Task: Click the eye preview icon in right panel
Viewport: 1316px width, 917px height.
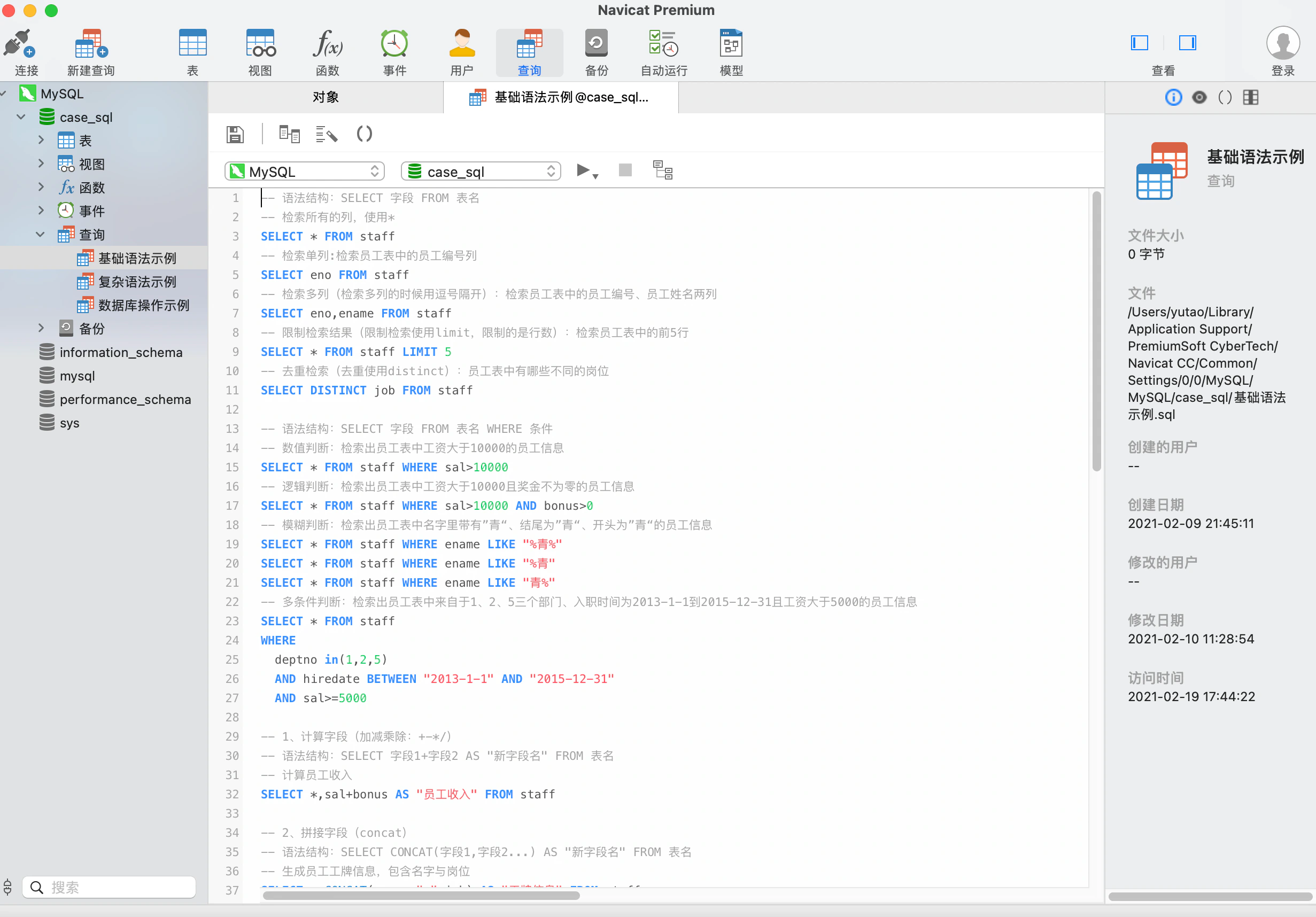Action: (x=1199, y=97)
